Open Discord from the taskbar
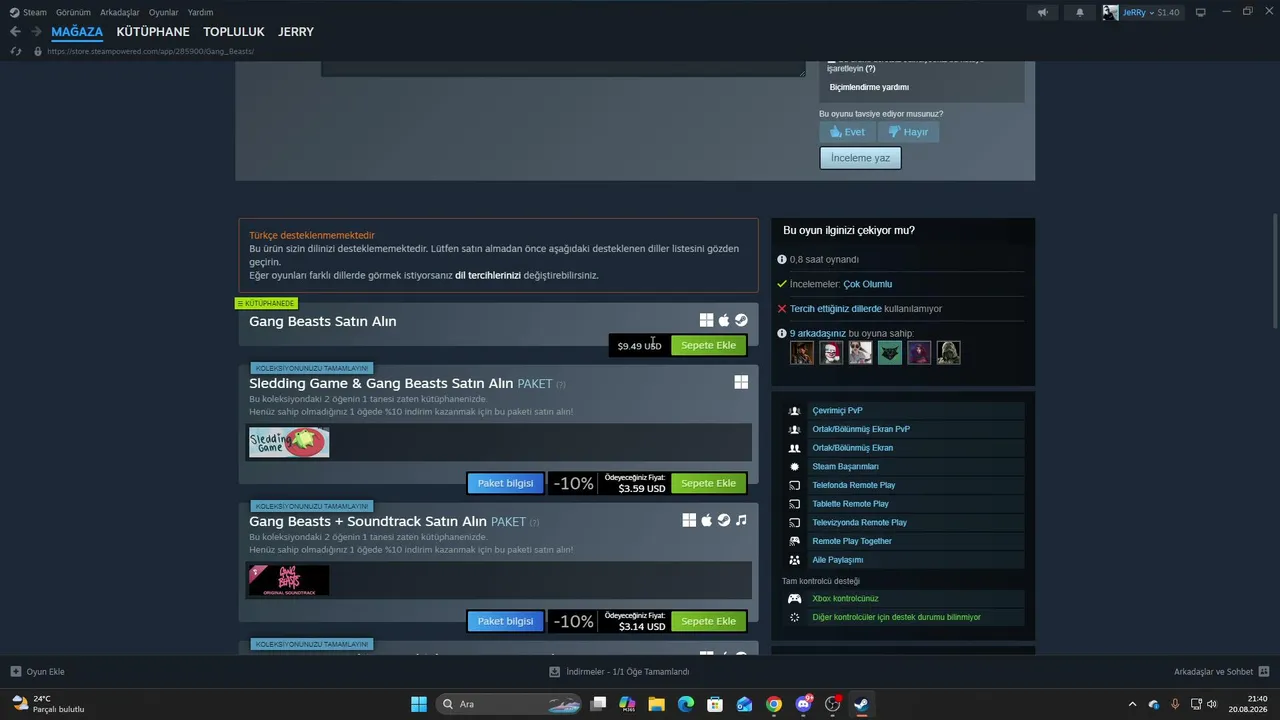The width and height of the screenshot is (1280, 720). pyautogui.click(x=803, y=704)
